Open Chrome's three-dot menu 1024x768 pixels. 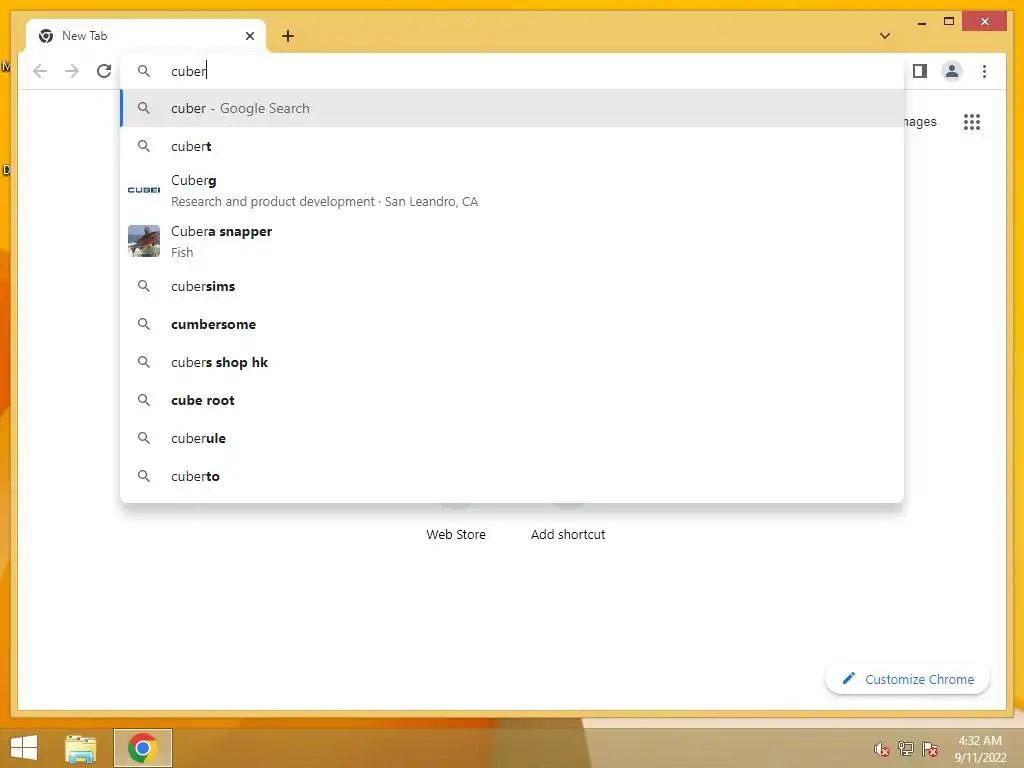point(984,71)
